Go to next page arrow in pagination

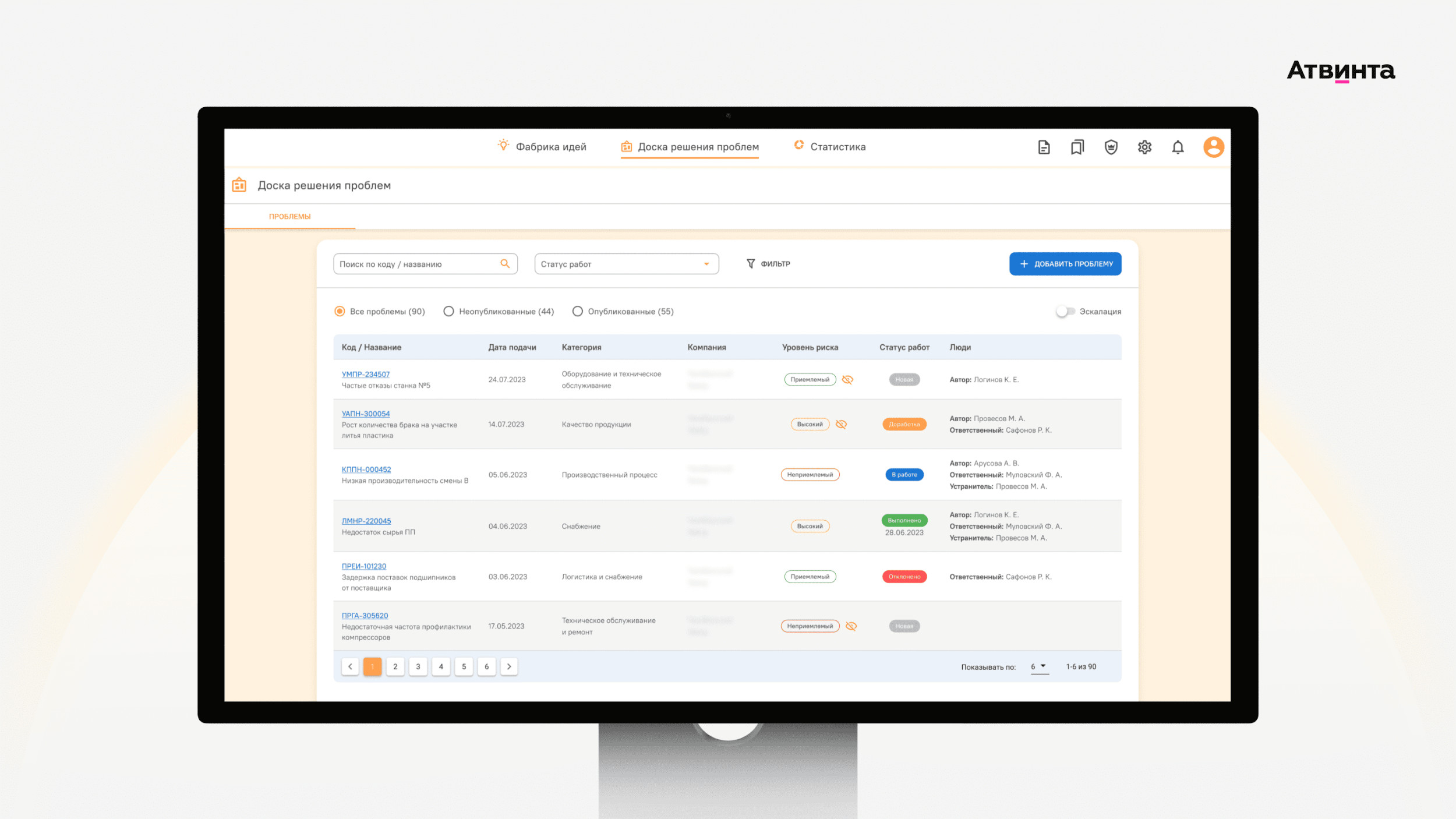point(509,666)
